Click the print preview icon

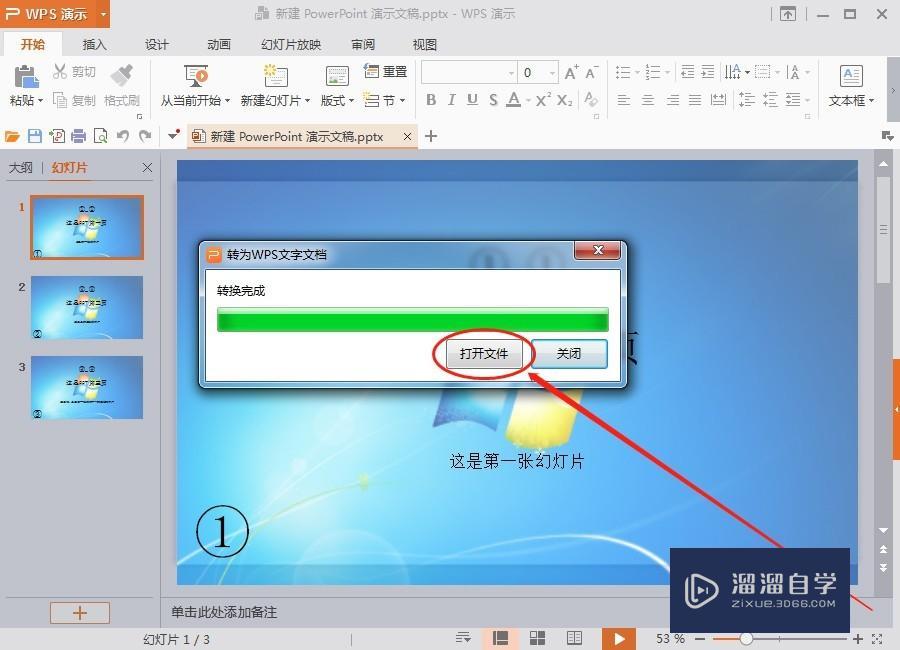[x=100, y=136]
